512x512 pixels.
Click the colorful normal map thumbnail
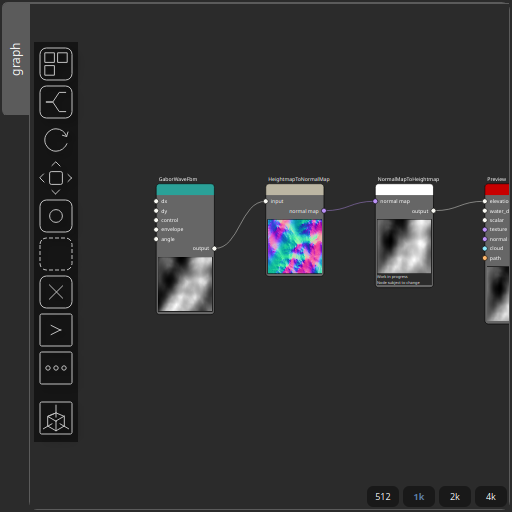tap(295, 246)
